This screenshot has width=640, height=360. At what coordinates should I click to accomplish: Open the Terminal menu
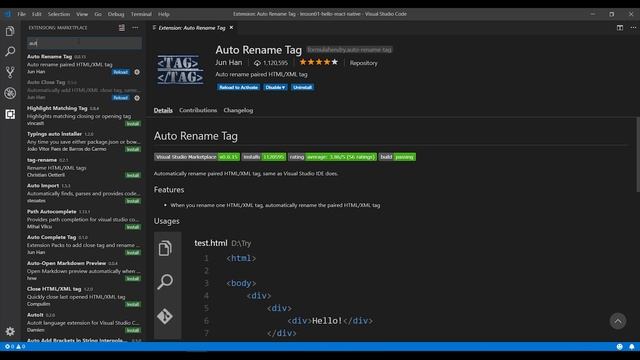[x=141, y=14]
